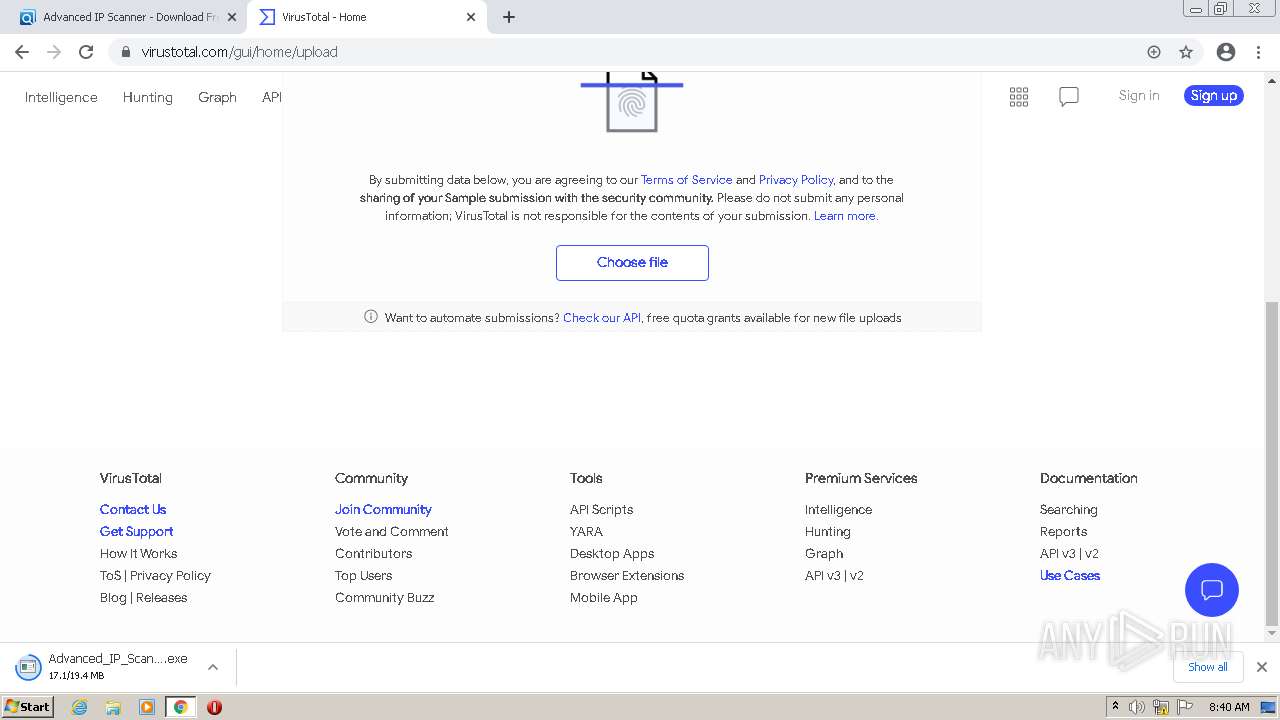Open the Searching documentation link
The height and width of the screenshot is (720, 1280).
[1068, 510]
